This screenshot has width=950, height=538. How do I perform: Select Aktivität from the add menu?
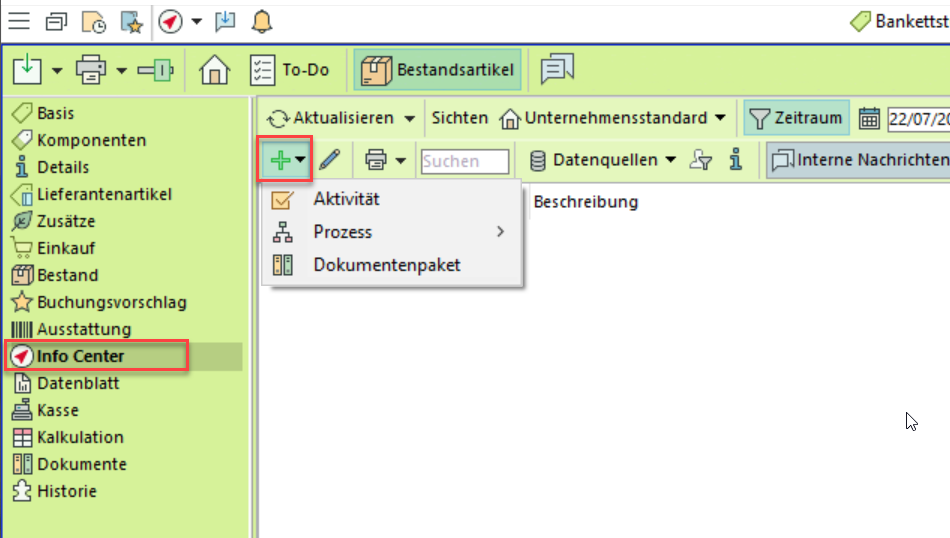[346, 199]
